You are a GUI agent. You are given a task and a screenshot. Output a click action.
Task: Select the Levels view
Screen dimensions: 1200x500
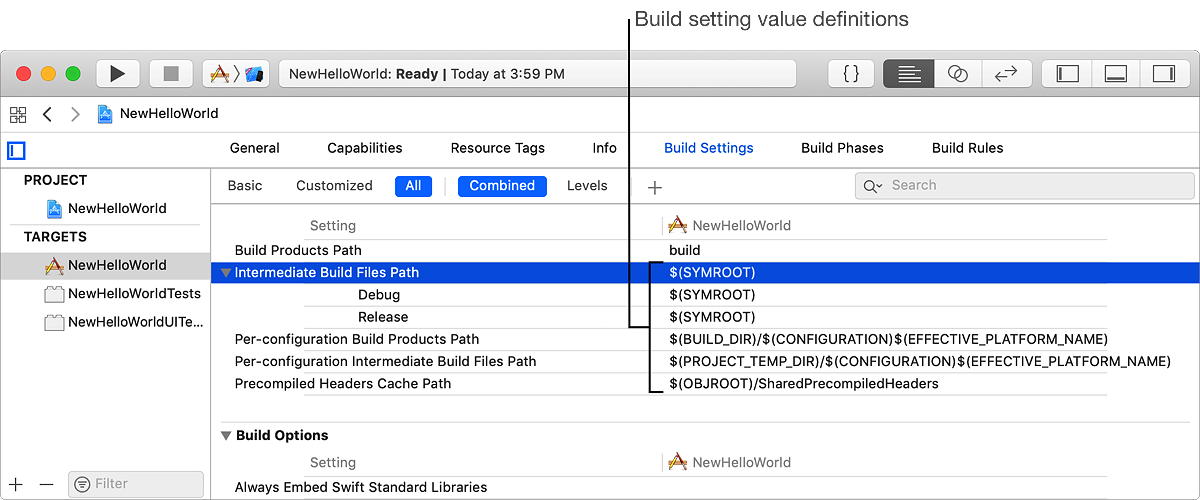587,186
